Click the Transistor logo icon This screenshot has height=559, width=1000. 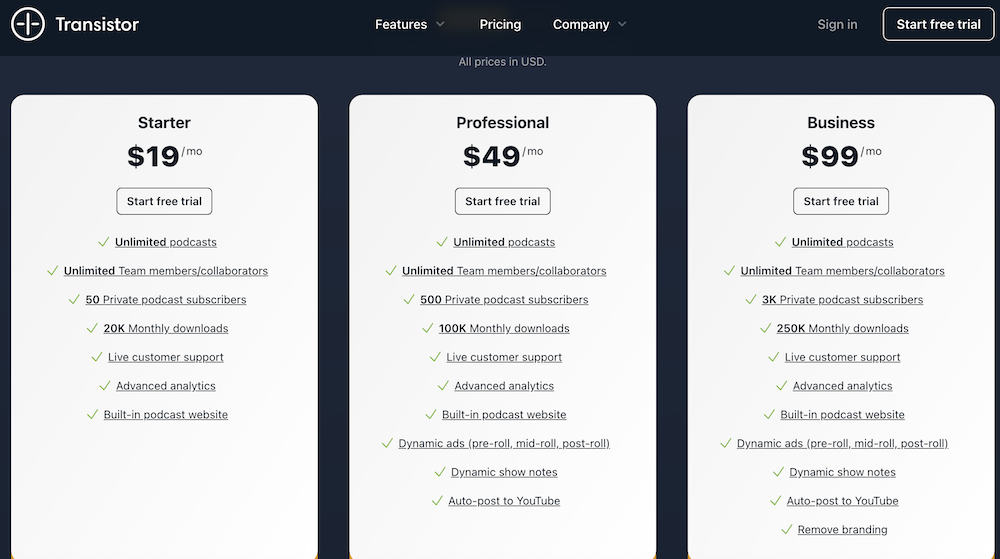click(x=28, y=24)
